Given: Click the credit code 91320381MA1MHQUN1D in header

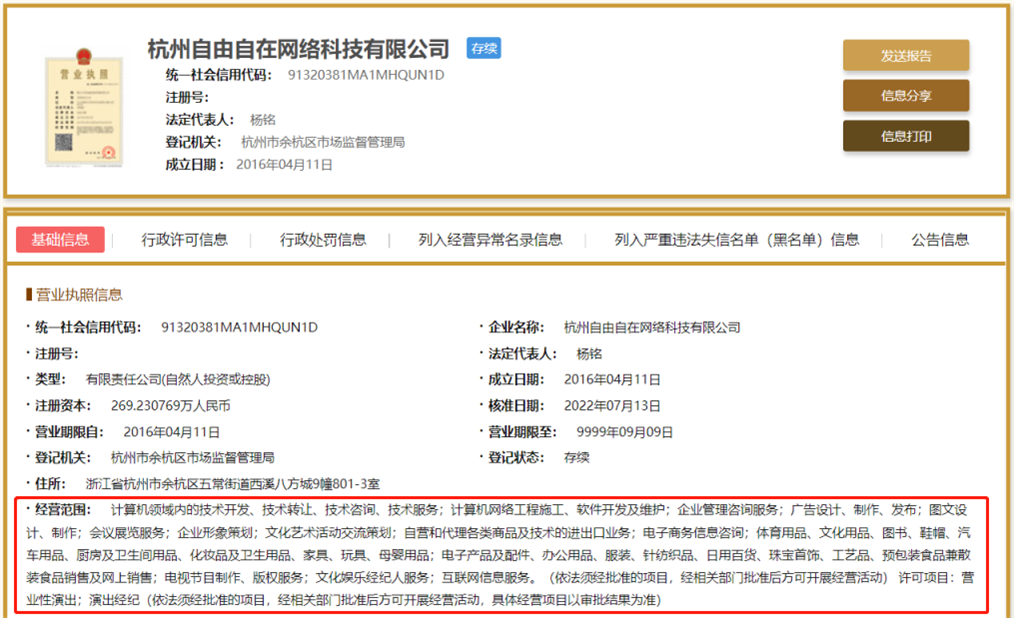Looking at the screenshot, I should [x=366, y=75].
